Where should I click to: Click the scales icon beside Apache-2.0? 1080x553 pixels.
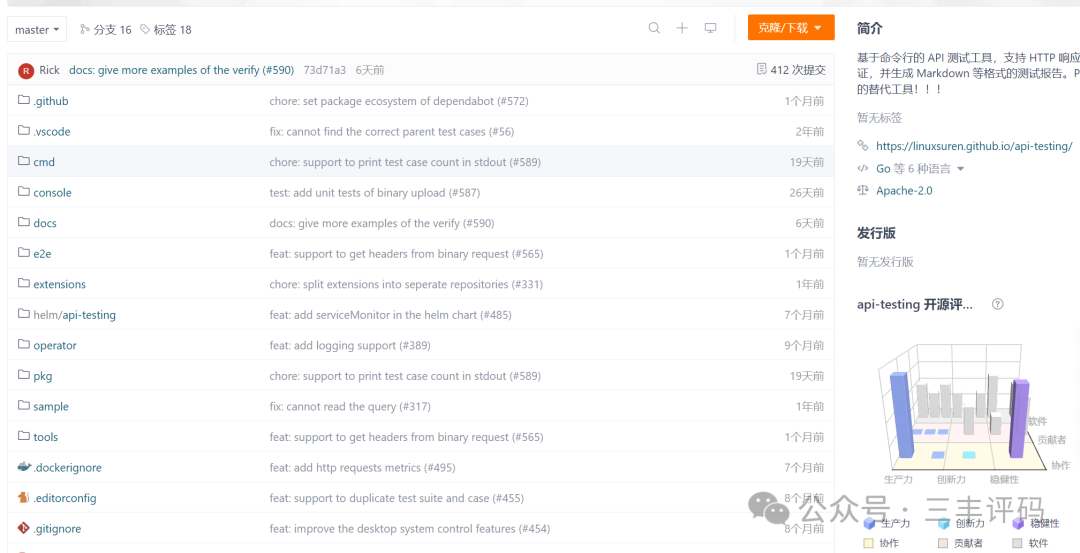pyautogui.click(x=863, y=190)
